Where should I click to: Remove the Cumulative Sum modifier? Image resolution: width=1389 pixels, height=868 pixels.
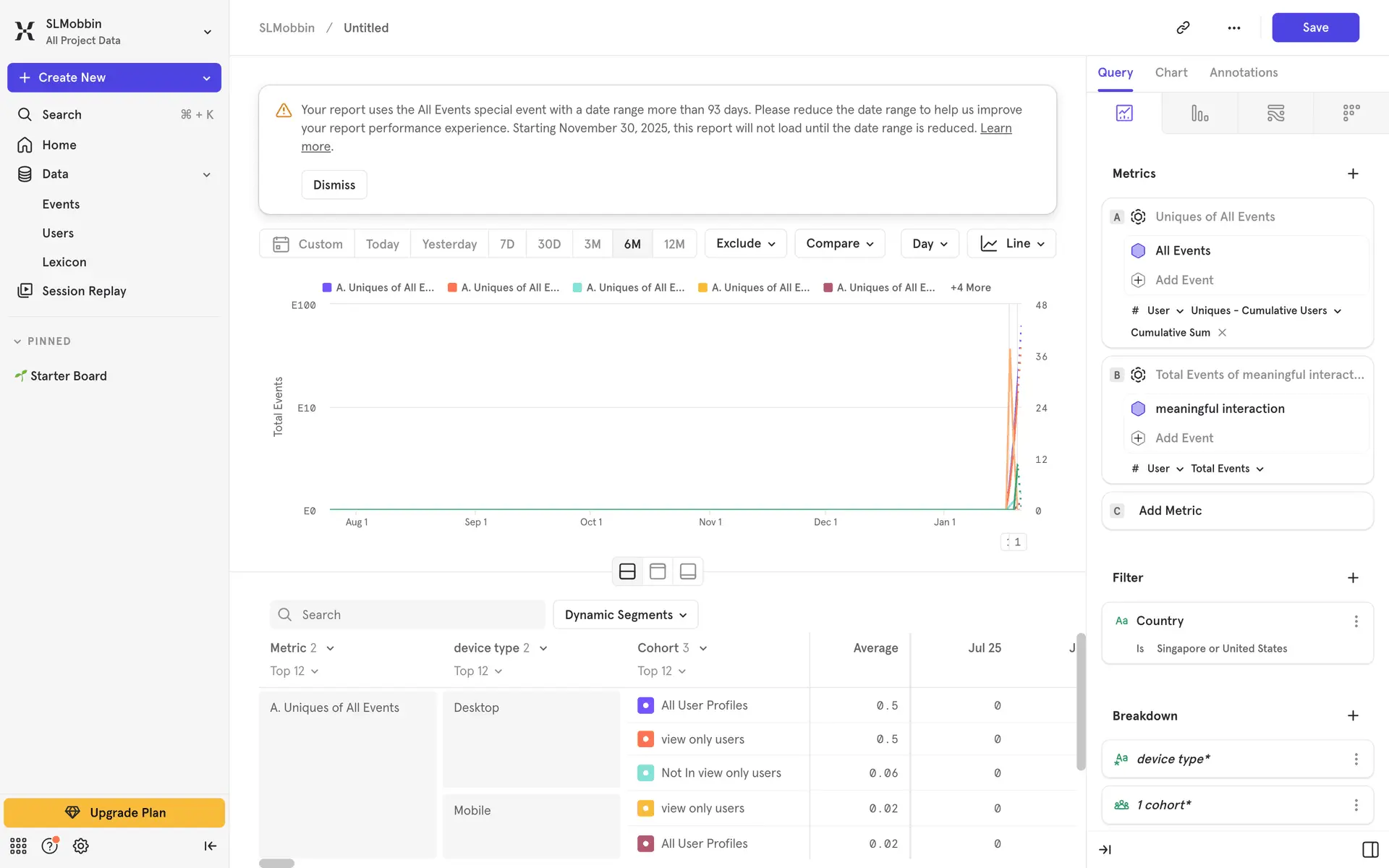[x=1223, y=333]
